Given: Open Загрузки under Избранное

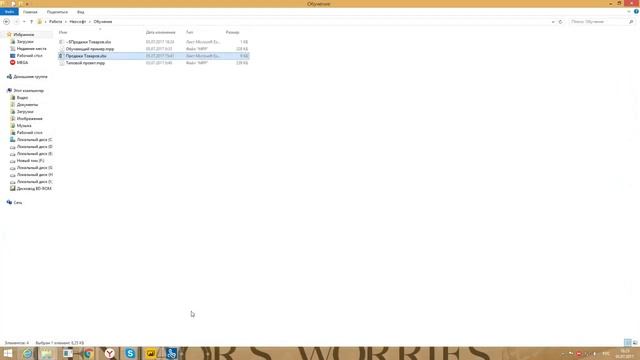Looking at the screenshot, I should coord(25,42).
